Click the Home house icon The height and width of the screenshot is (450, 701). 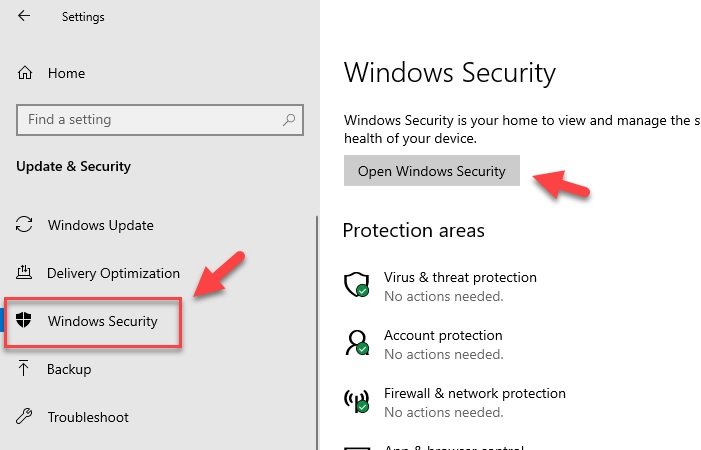26,73
